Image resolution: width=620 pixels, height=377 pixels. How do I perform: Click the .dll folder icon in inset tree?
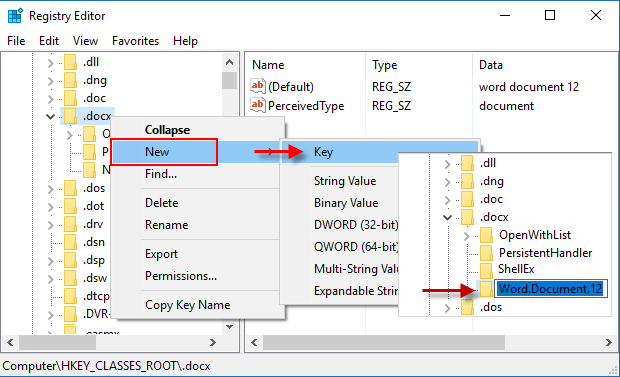[x=467, y=163]
